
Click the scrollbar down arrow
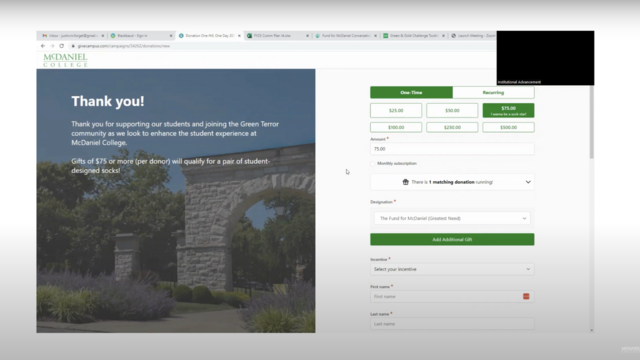(x=591, y=330)
